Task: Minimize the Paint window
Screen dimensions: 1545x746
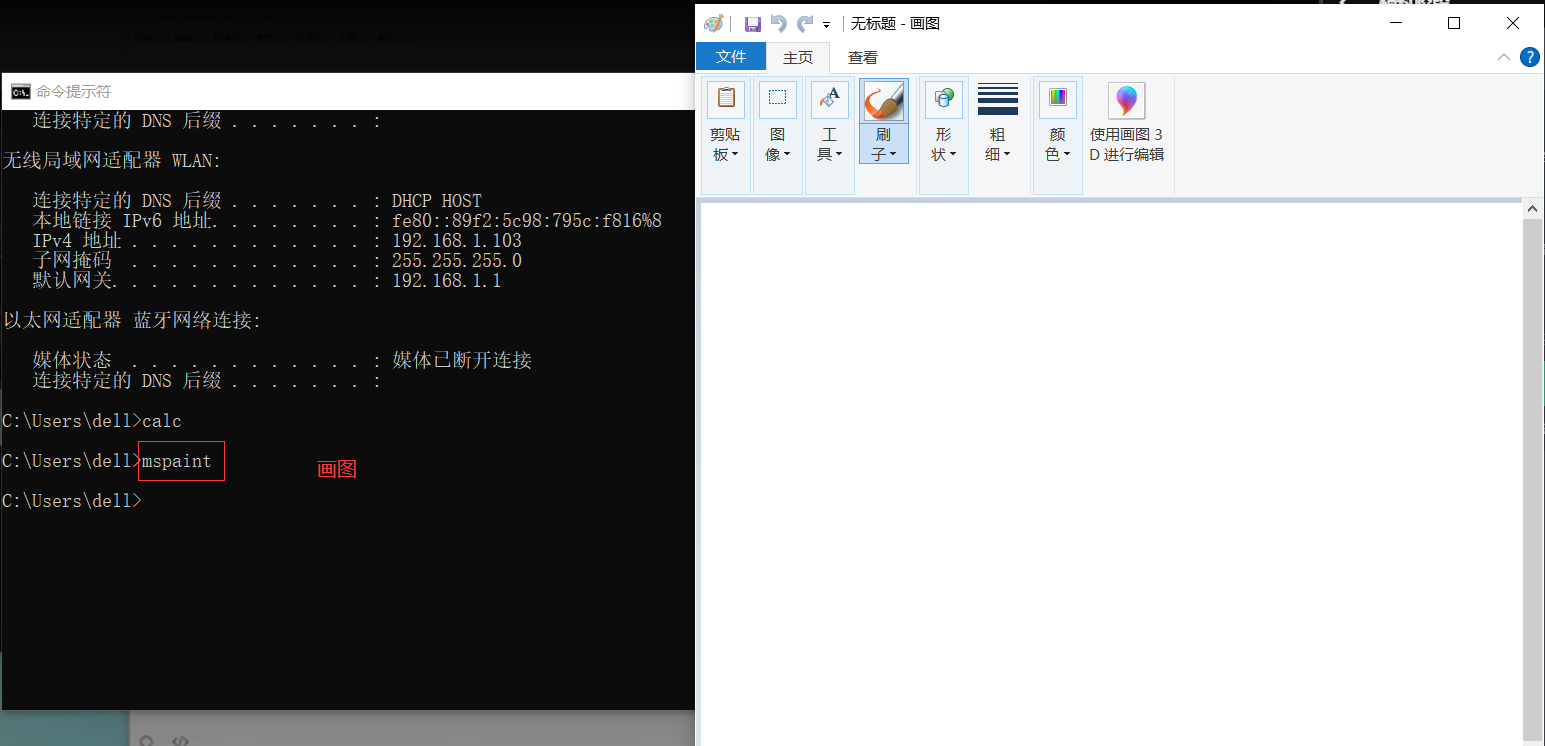Action: tap(1397, 23)
